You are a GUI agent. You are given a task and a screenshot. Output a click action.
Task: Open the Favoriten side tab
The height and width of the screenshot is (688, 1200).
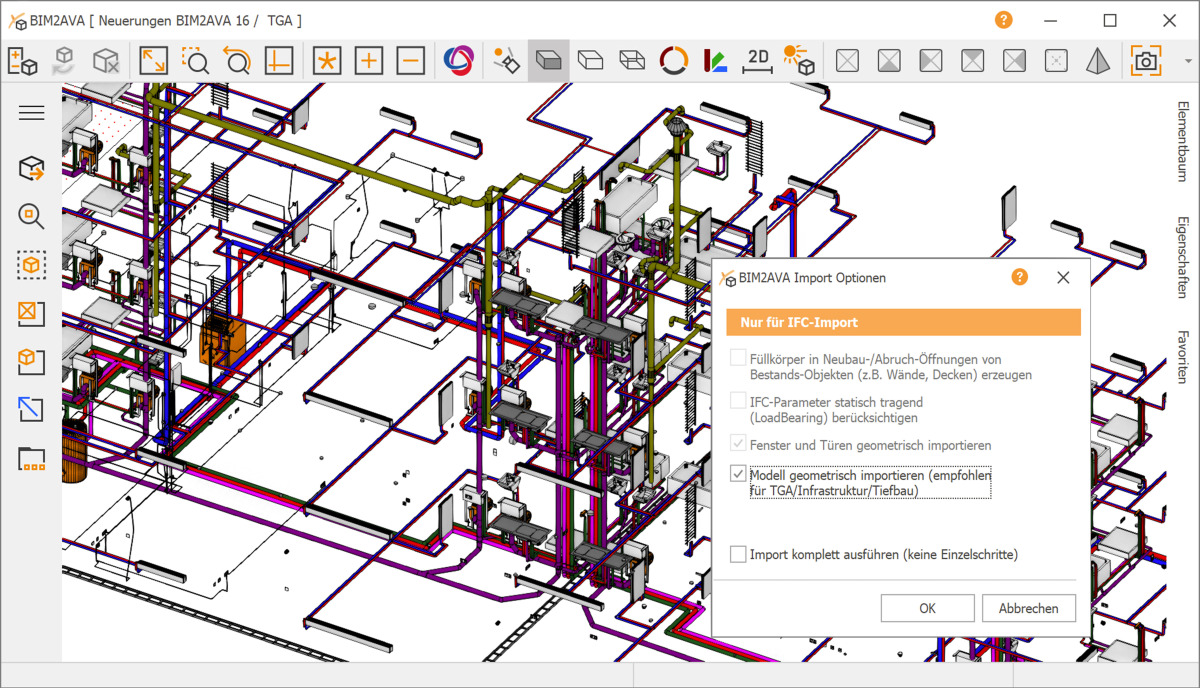click(x=1182, y=357)
